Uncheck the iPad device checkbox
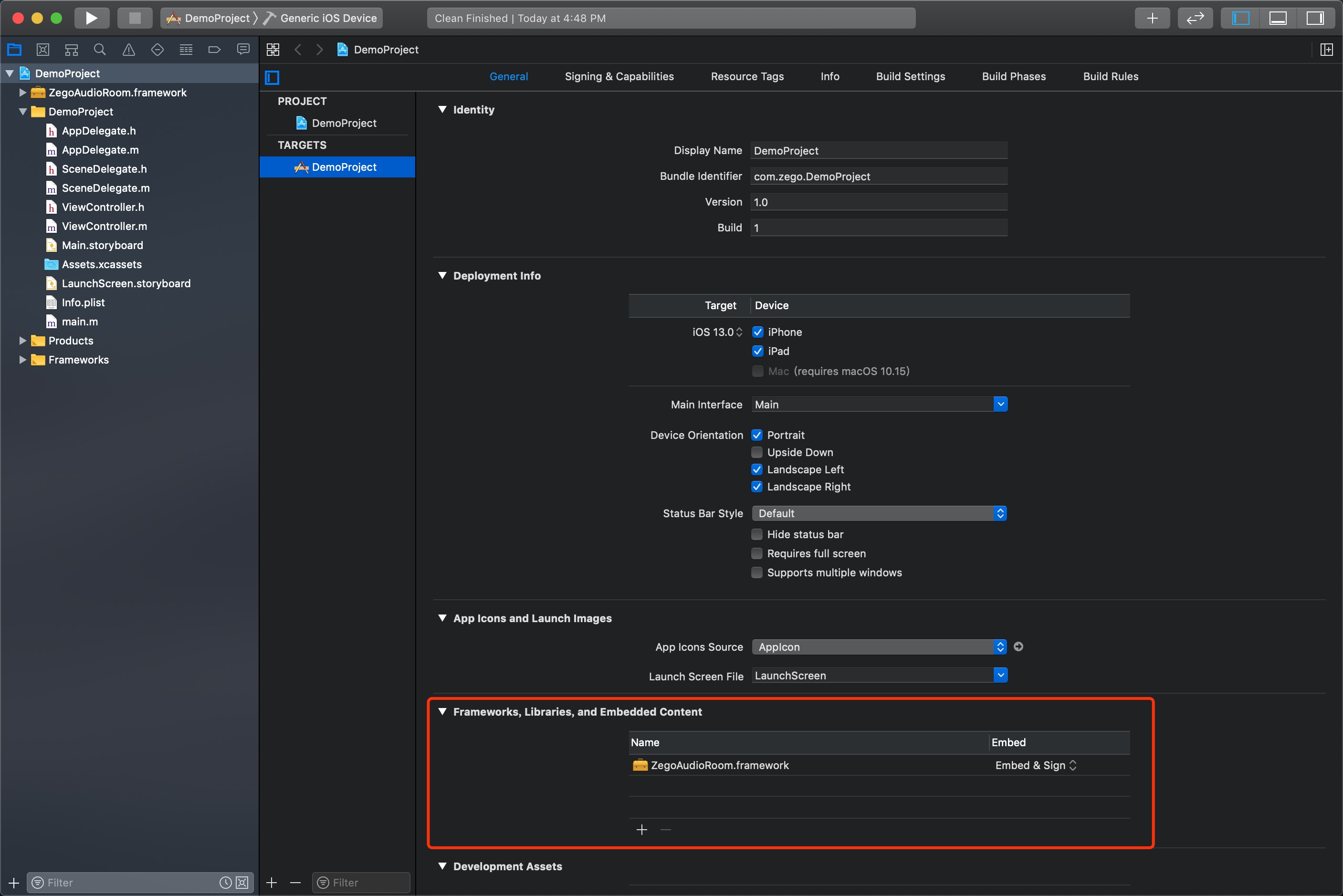 coord(758,351)
